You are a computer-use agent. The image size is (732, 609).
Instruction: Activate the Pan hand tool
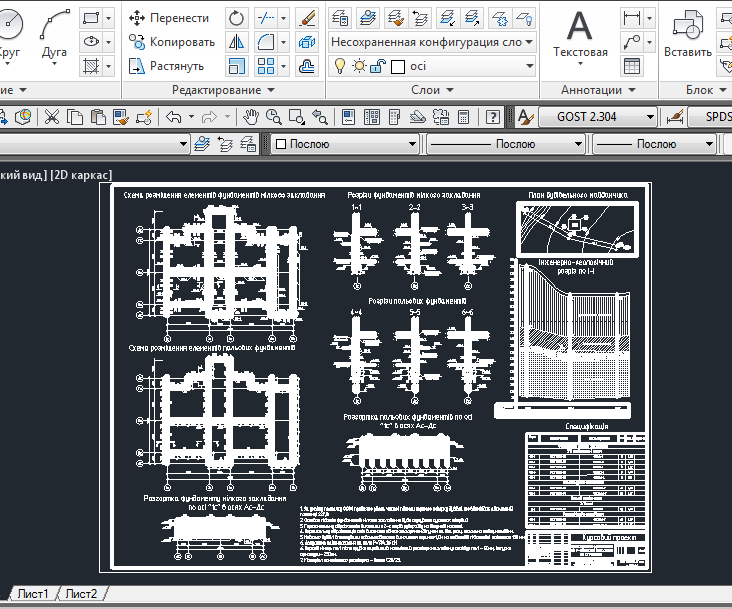pos(251,117)
